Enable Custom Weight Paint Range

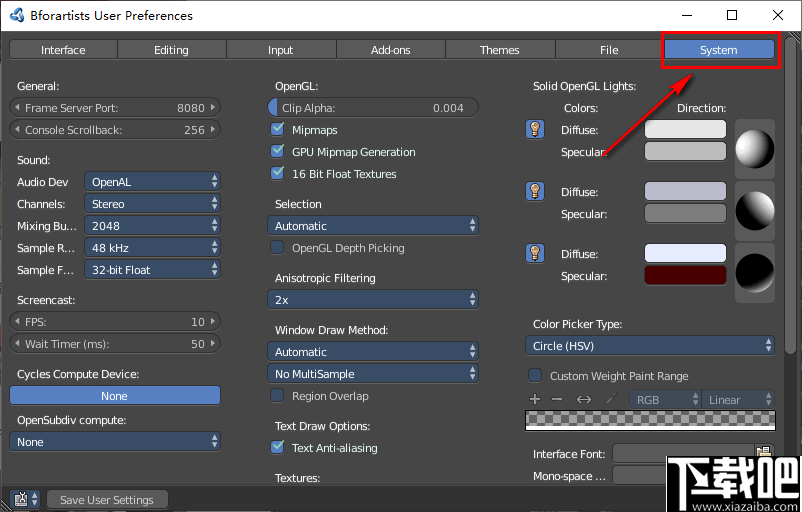coord(535,376)
